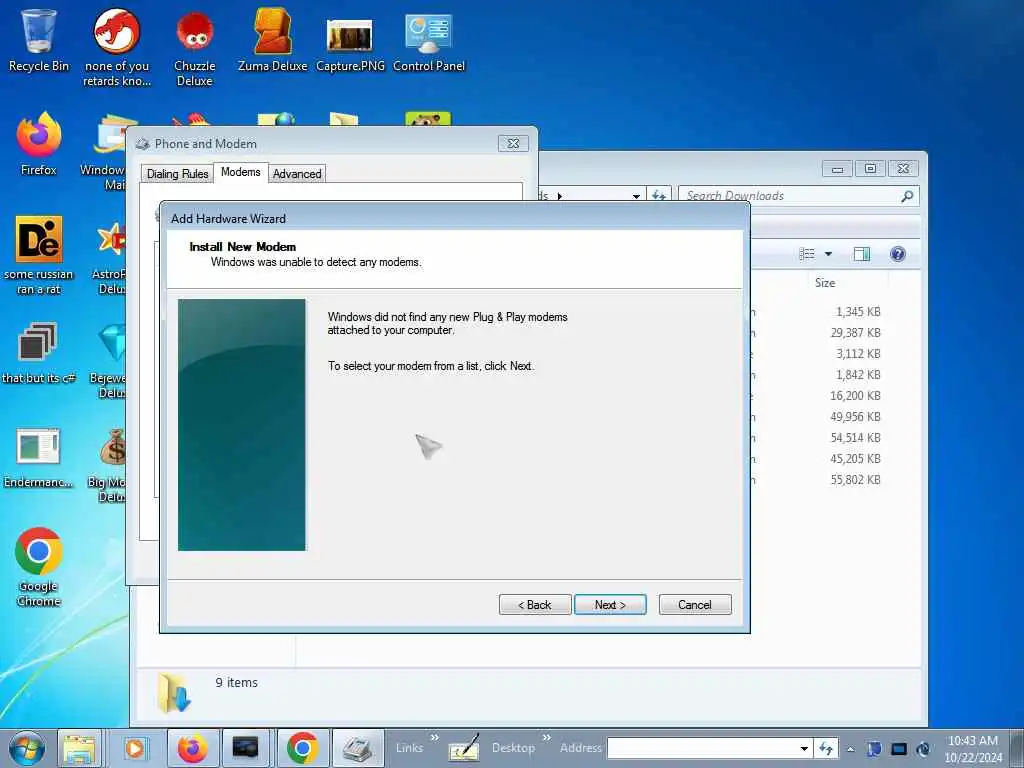Open 'some russian ran a rat' desktop icon
Screen dimensions: 1024x768
39,255
